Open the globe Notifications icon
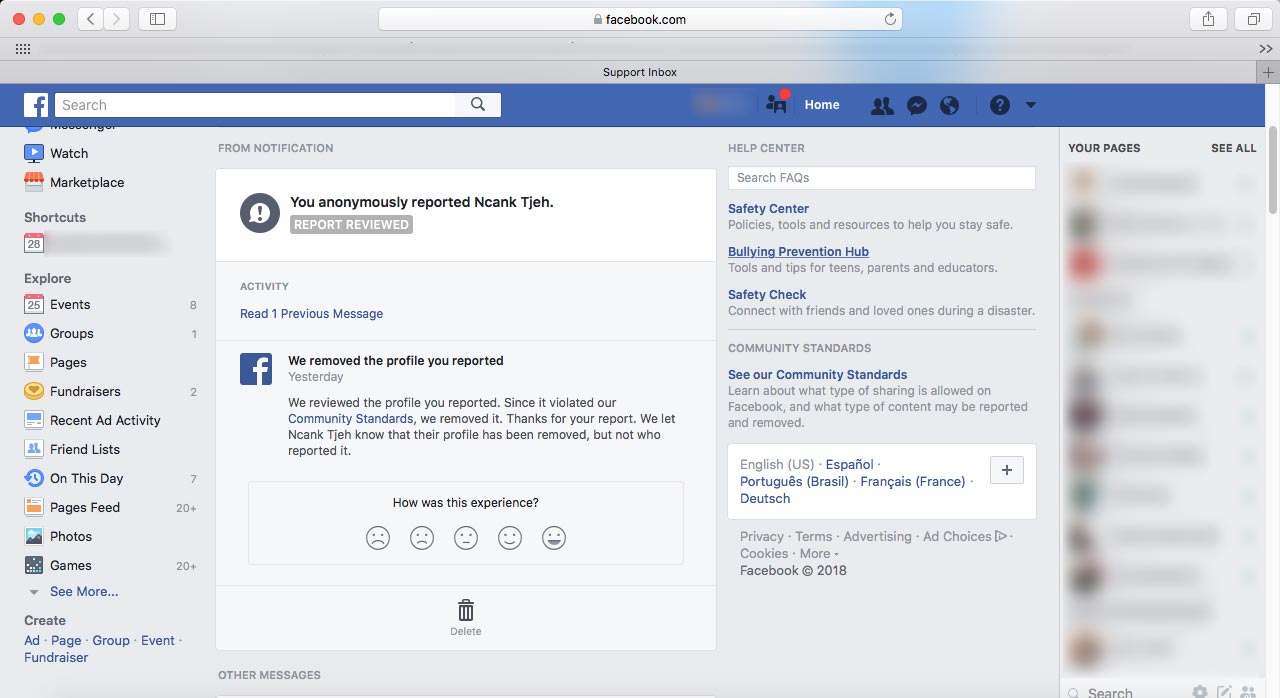The width and height of the screenshot is (1280, 698). click(x=950, y=106)
